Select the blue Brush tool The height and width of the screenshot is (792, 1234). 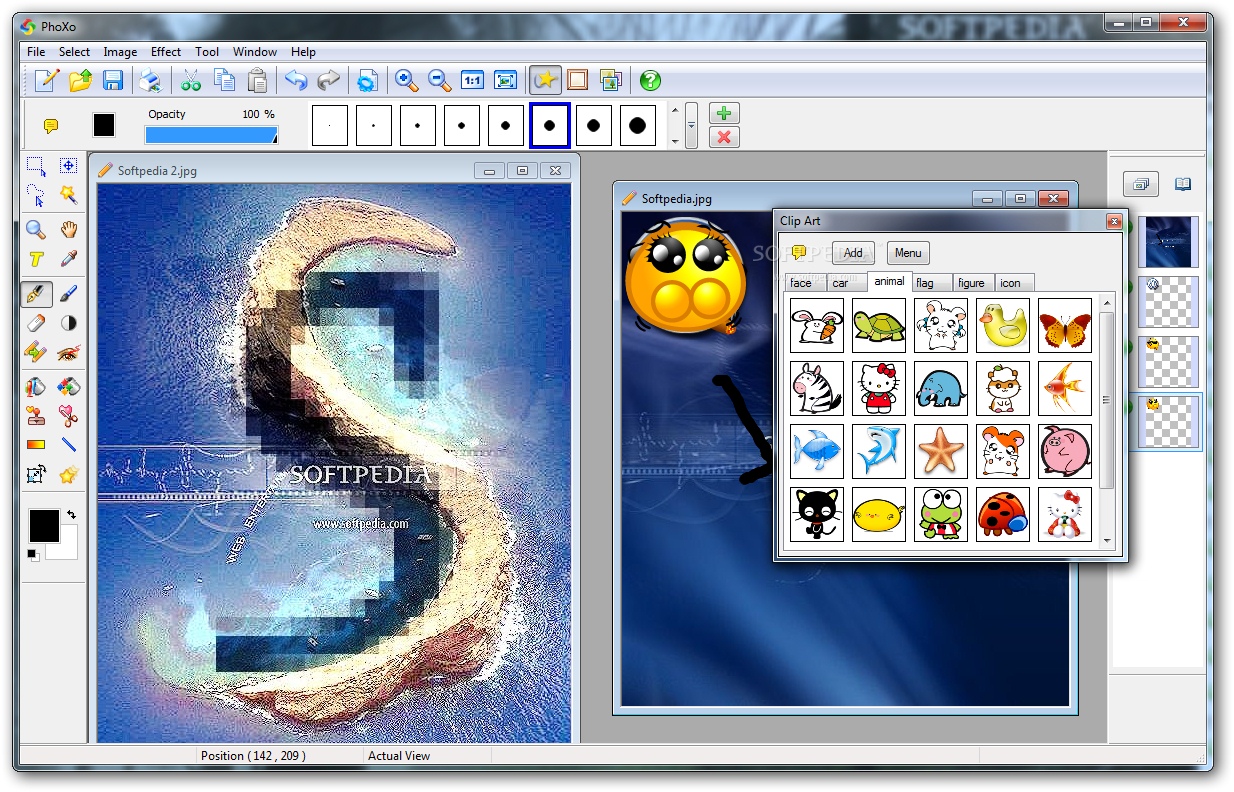click(68, 294)
